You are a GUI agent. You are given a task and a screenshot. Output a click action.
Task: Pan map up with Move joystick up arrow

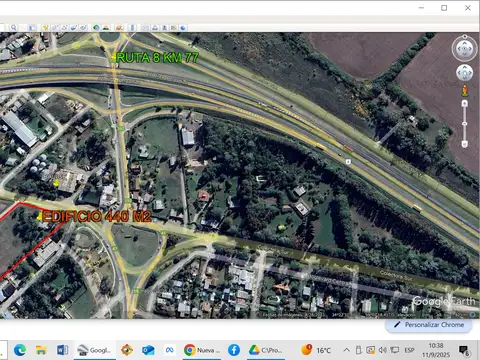click(x=465, y=68)
